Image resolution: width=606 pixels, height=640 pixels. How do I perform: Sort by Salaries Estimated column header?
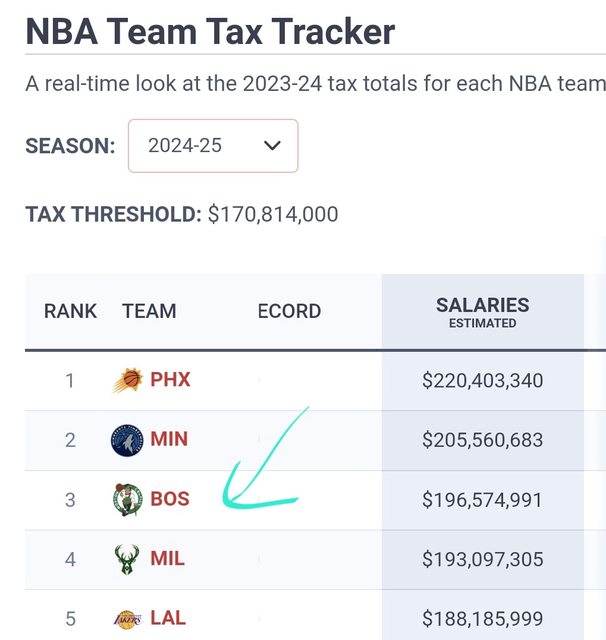(x=482, y=311)
